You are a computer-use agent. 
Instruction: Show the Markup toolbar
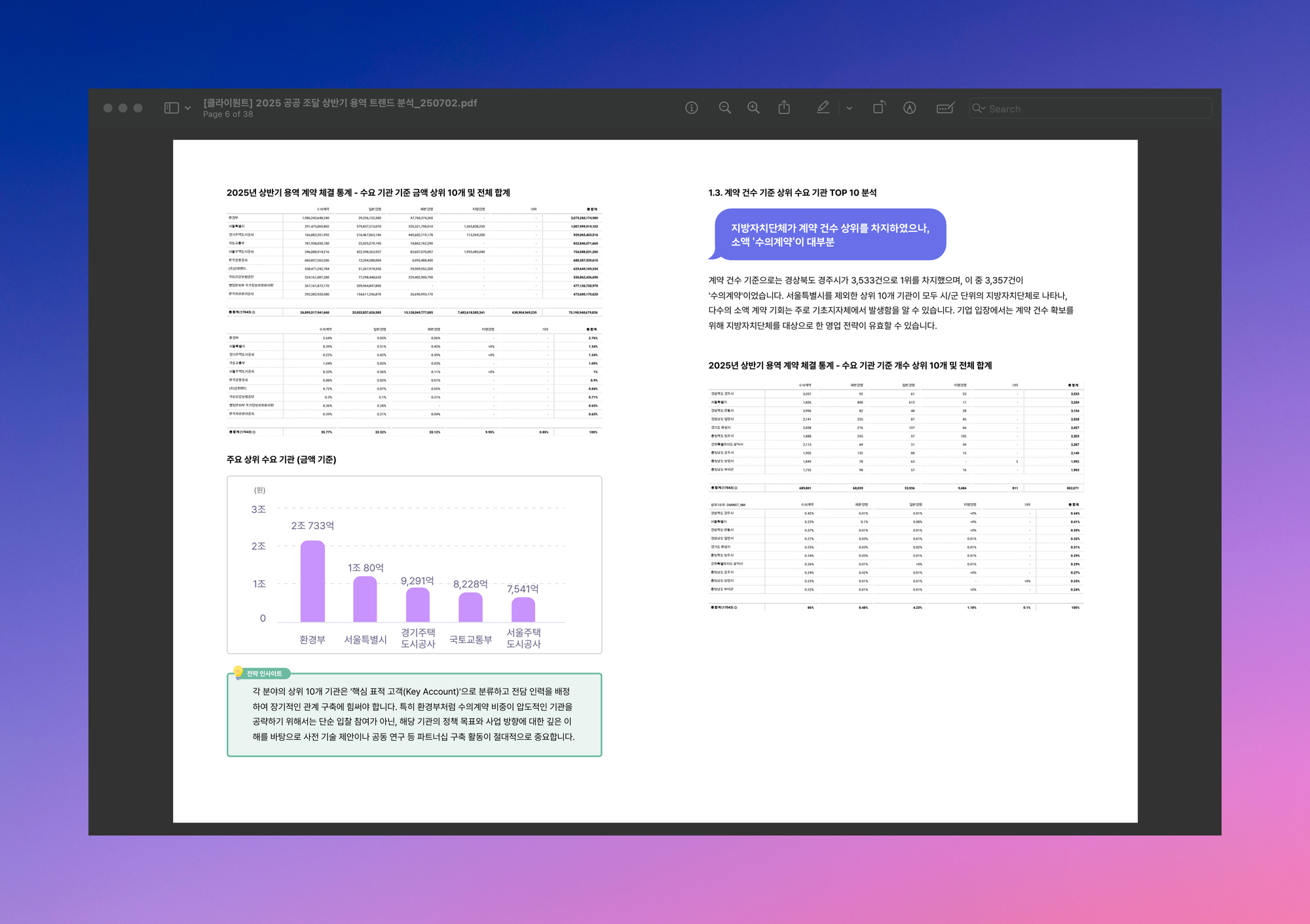[x=910, y=108]
